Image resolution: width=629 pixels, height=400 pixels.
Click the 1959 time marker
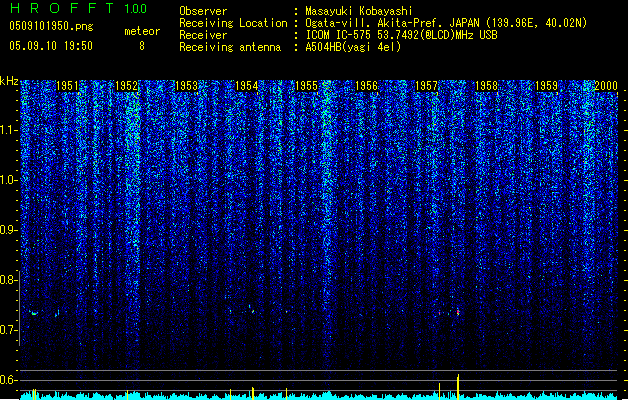pyautogui.click(x=546, y=86)
